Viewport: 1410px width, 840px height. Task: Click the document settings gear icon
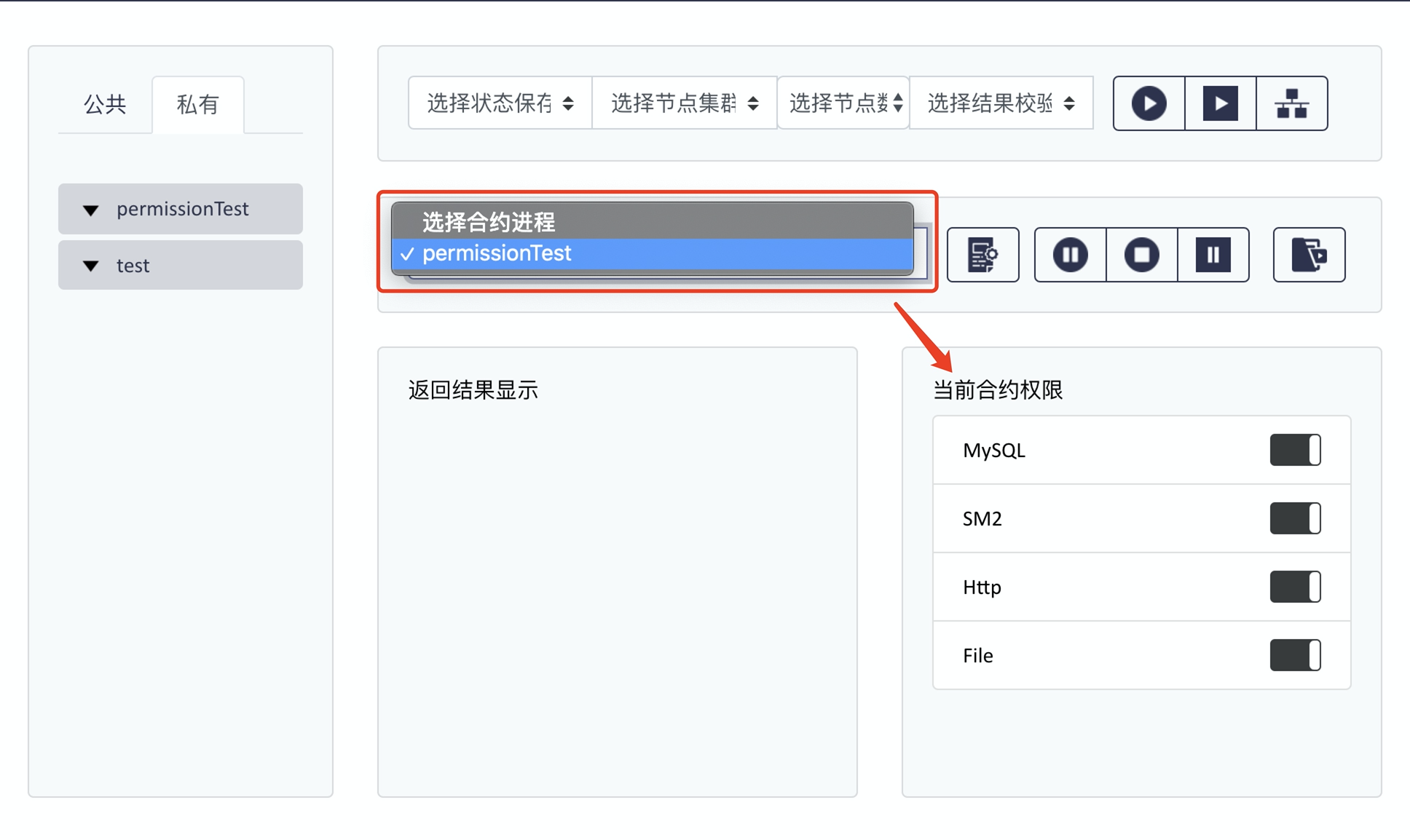point(982,255)
